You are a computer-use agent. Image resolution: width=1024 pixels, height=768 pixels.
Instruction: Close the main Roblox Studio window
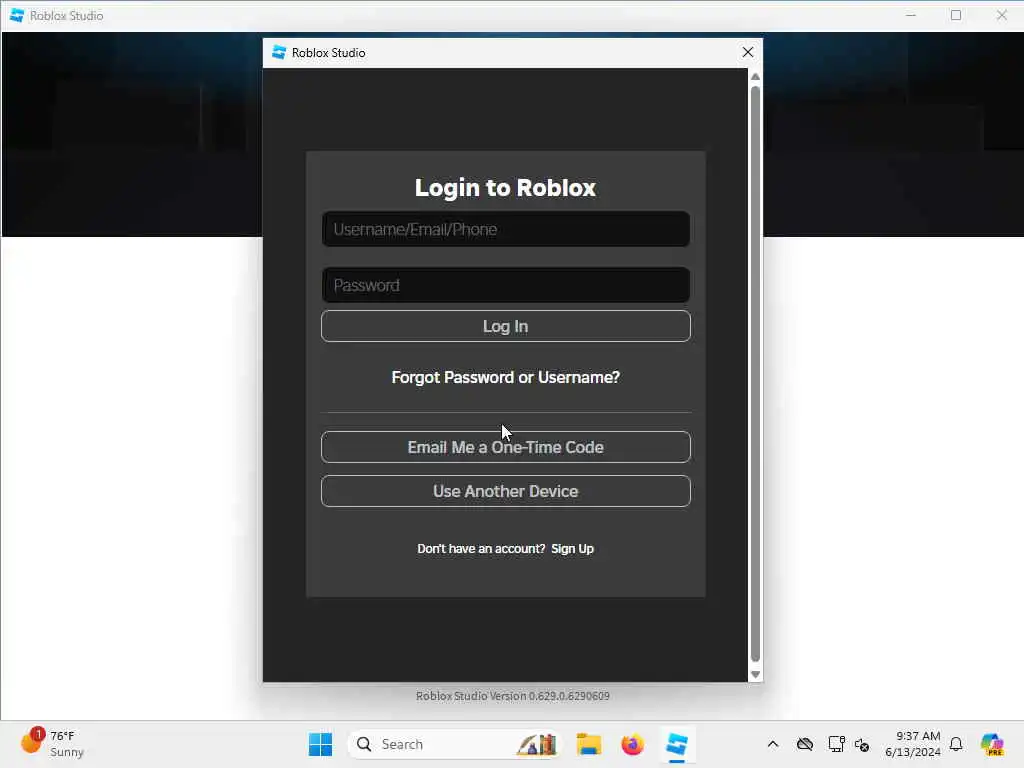pos(1002,15)
